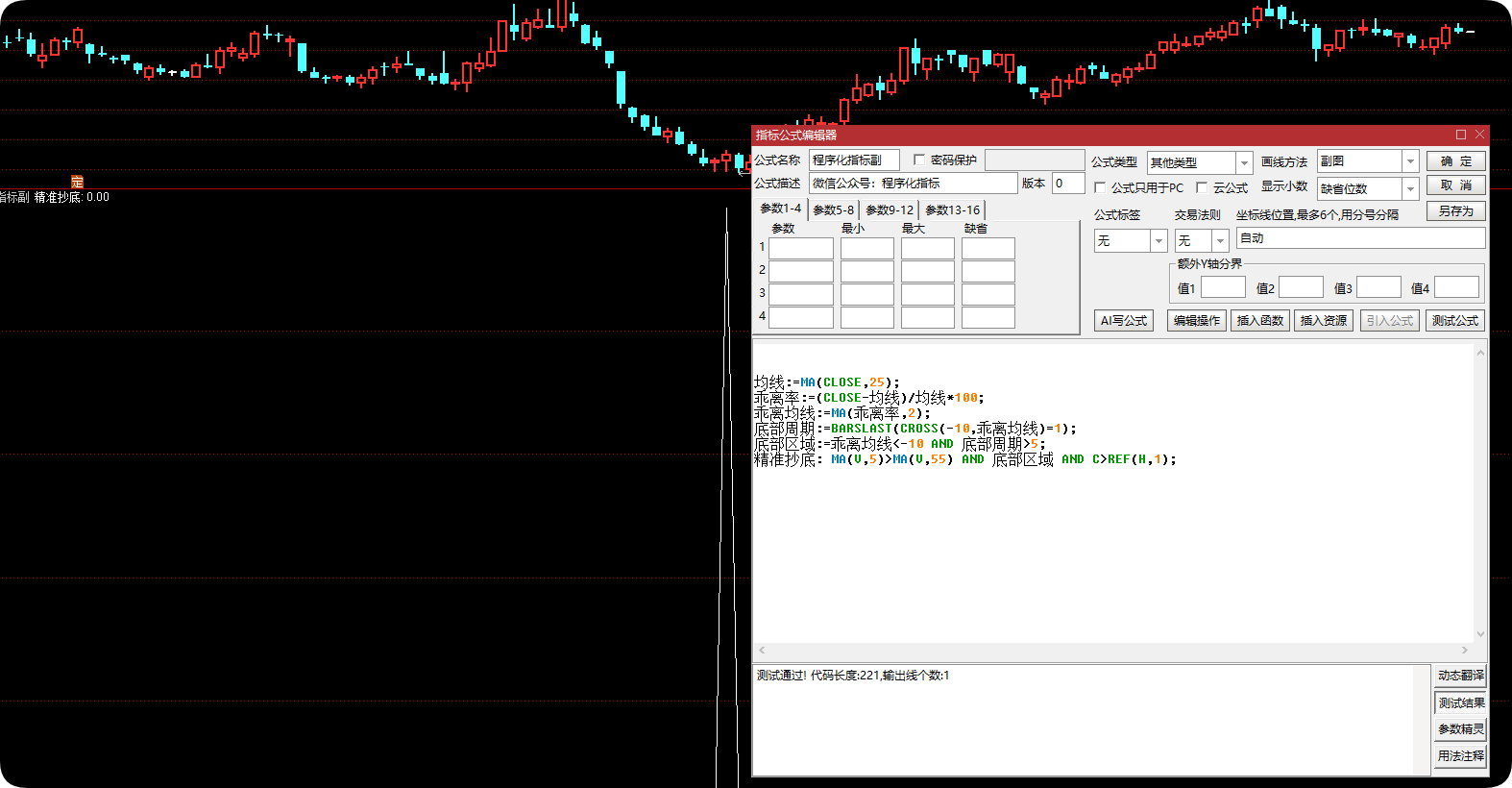
Task: Click the 另存为 button
Action: (x=1455, y=211)
